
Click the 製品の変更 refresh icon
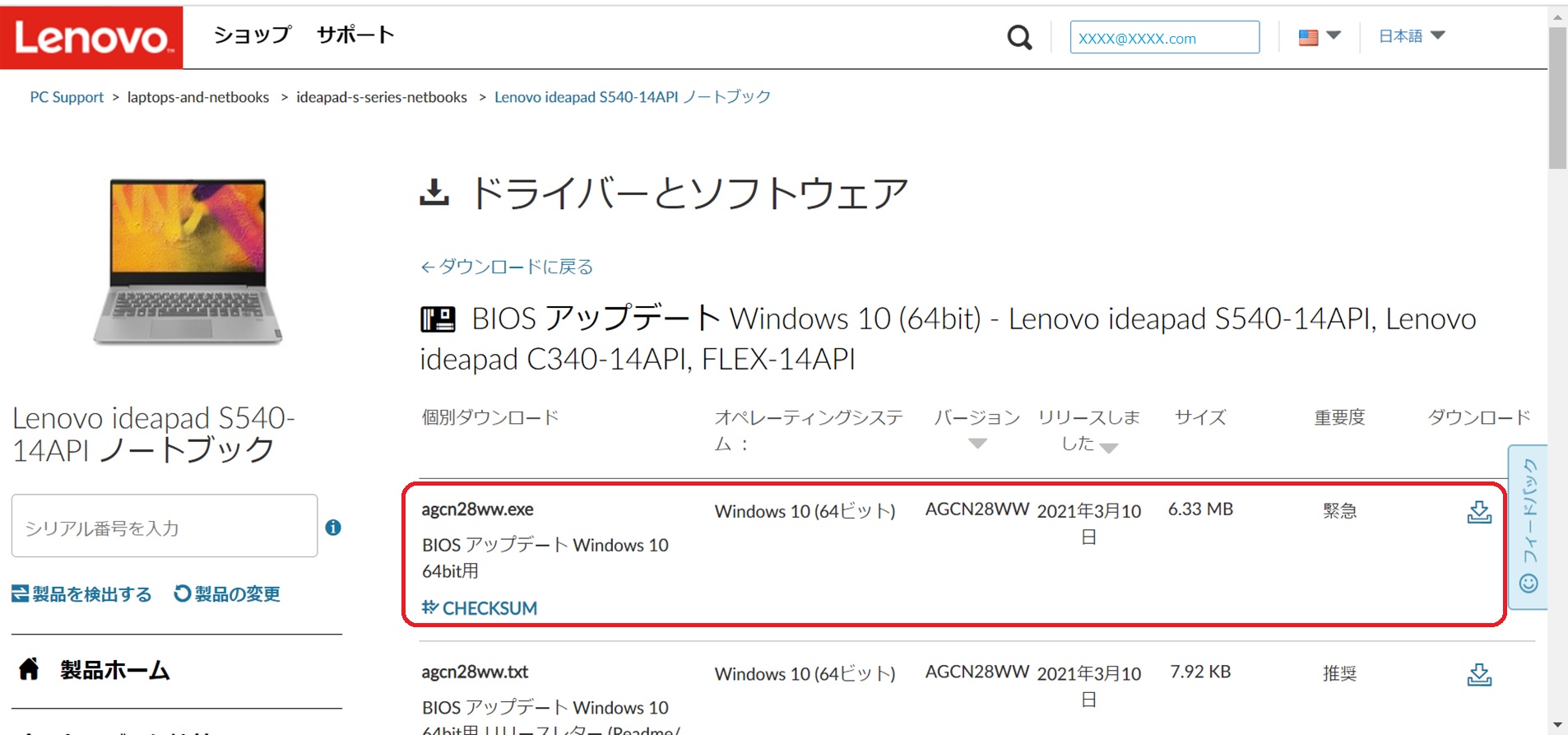coord(182,593)
